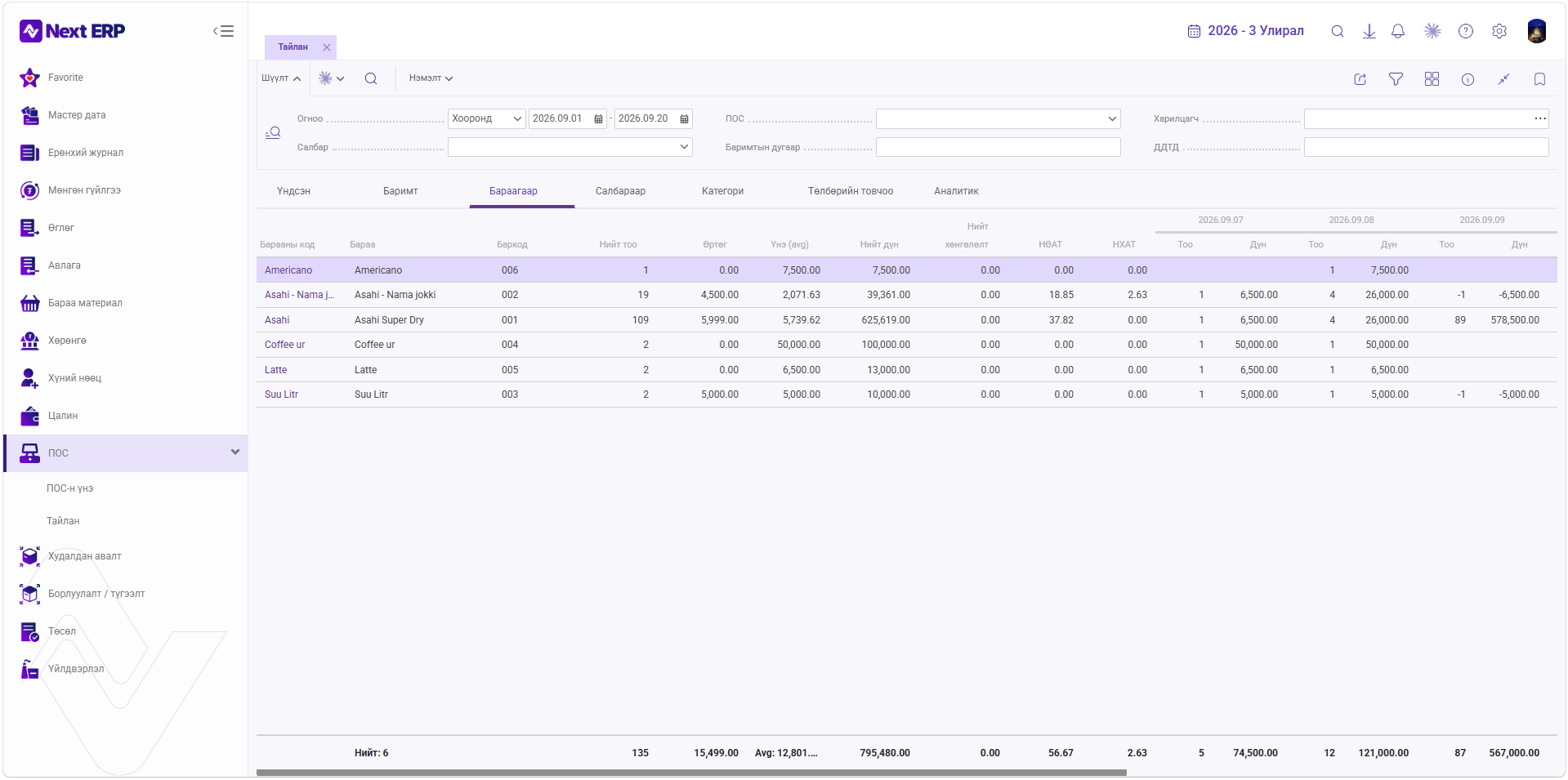Click the horizontal scrollbar at bottom
The height and width of the screenshot is (780, 1568).
click(x=691, y=773)
